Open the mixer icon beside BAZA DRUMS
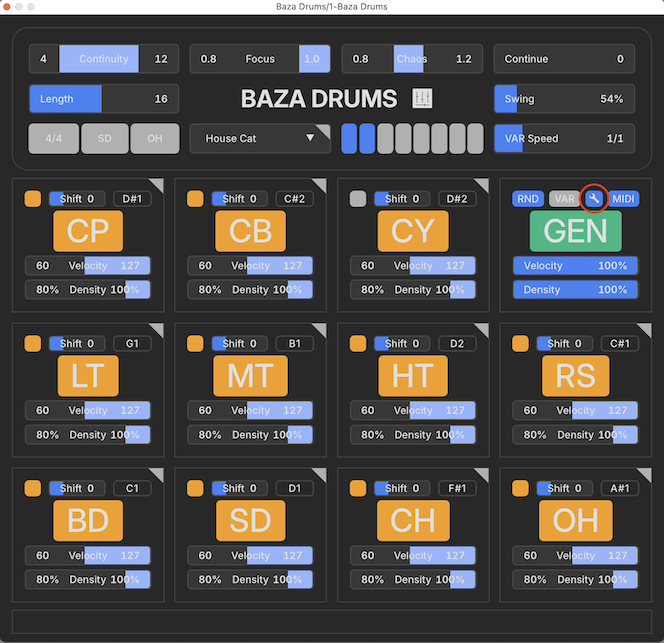The width and height of the screenshot is (664, 643). coord(422,99)
